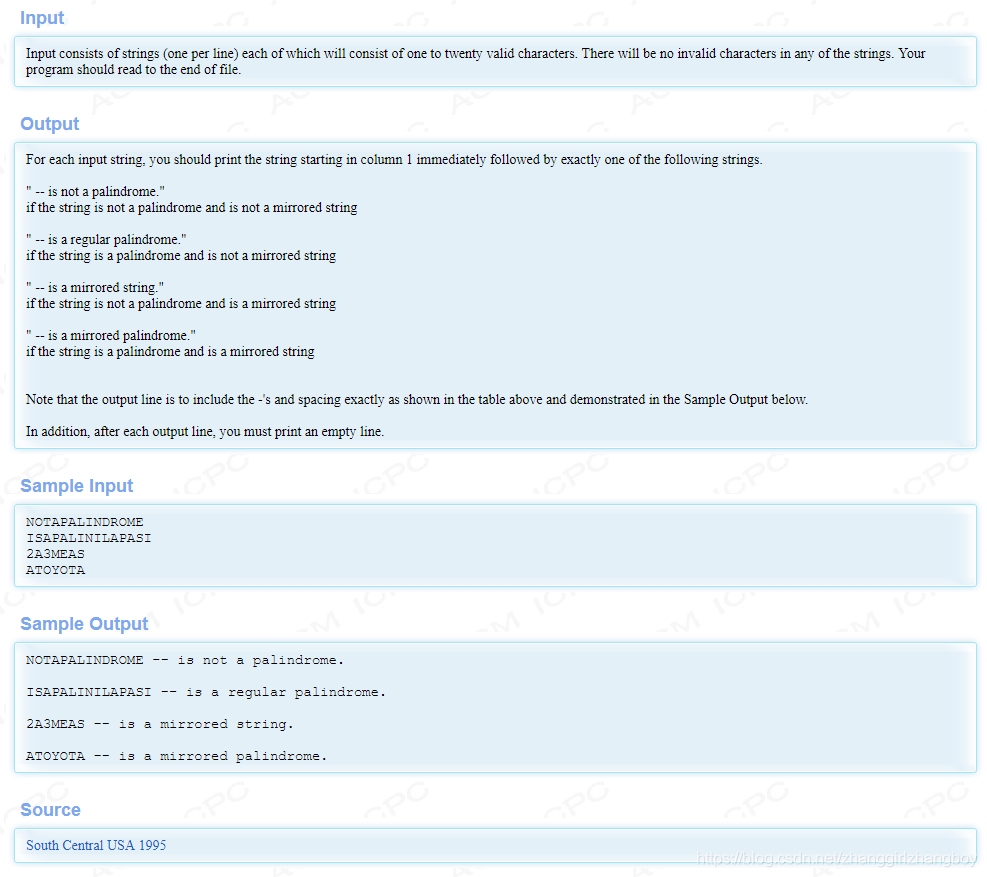Screen dimensions: 987x877
Task: Select the Output section heading
Action: coord(50,123)
